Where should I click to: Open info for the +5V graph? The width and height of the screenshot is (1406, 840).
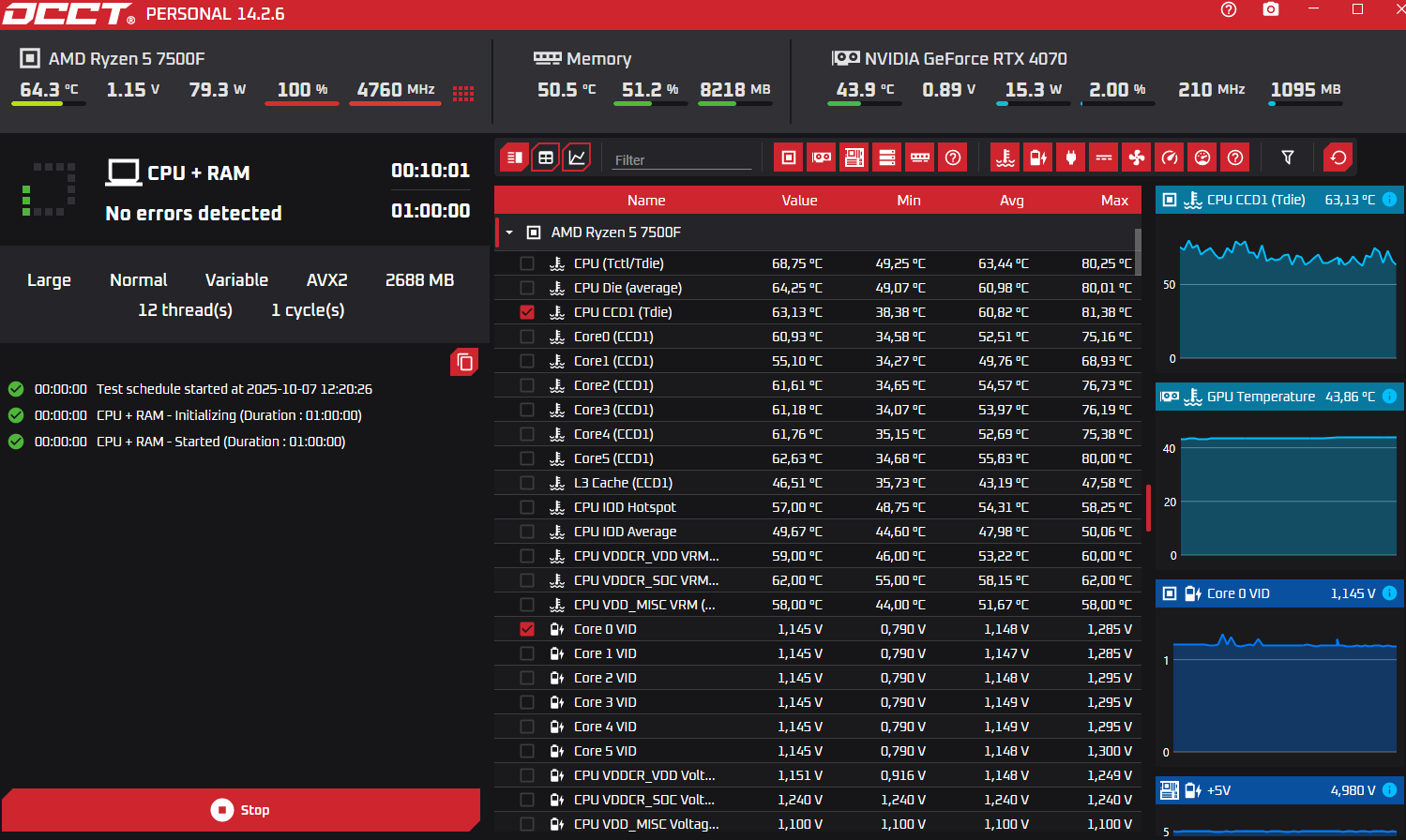tap(1390, 790)
